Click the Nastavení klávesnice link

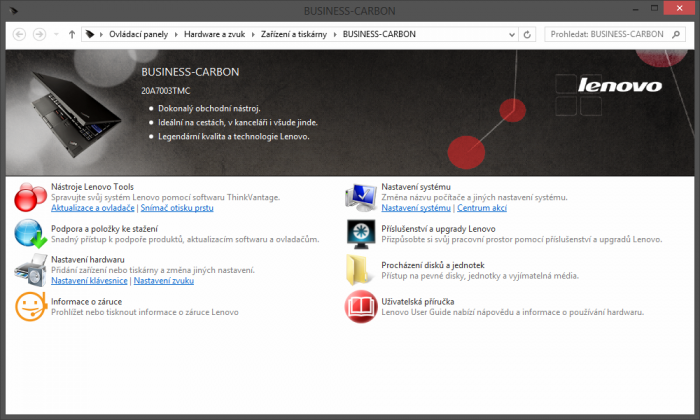coord(89,281)
